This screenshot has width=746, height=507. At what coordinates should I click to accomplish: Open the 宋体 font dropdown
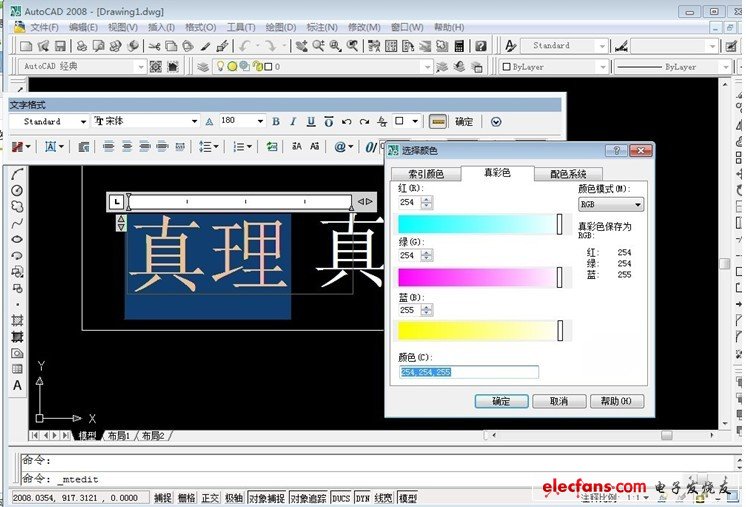(x=194, y=122)
